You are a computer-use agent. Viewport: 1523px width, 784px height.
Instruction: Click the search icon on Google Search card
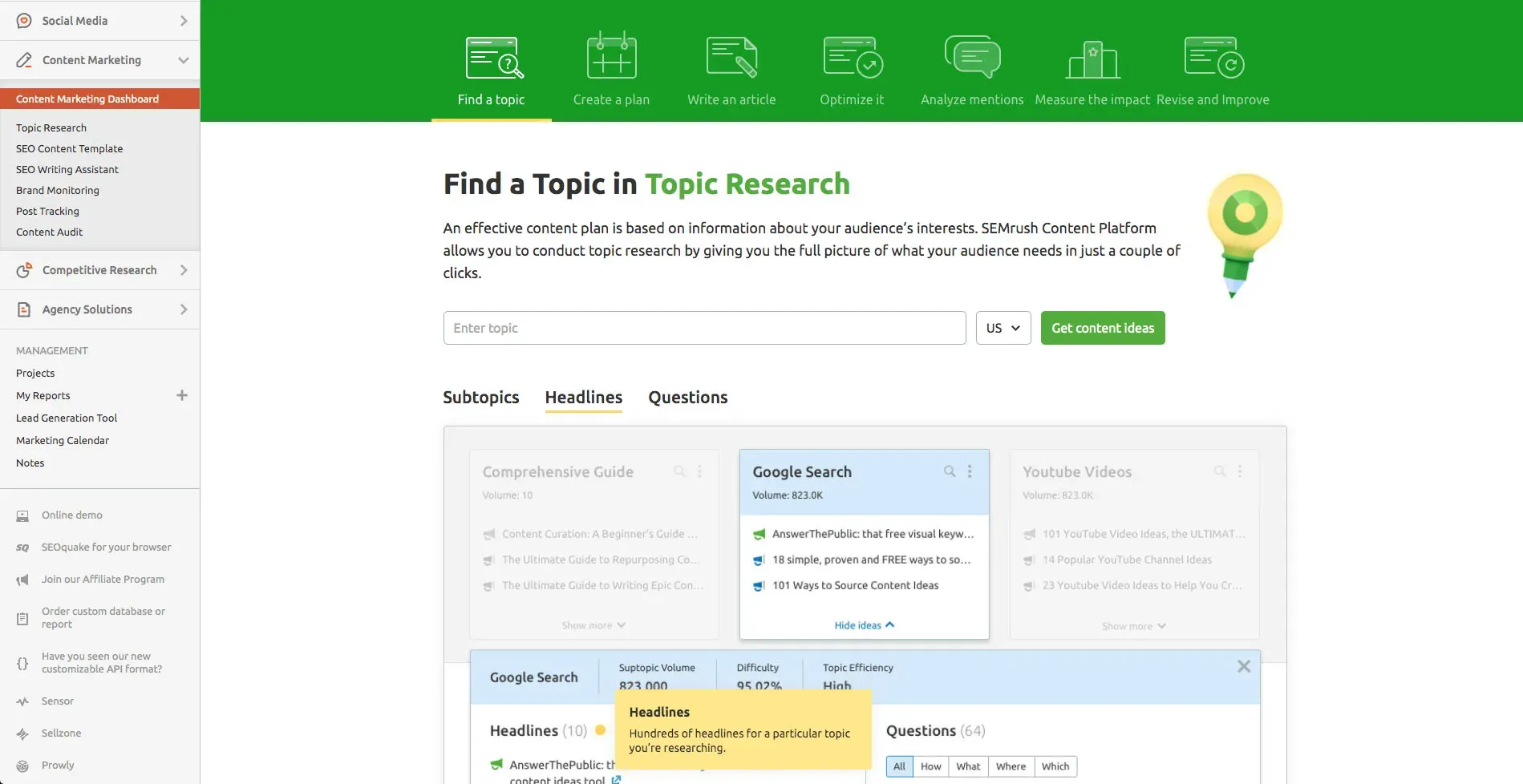950,471
